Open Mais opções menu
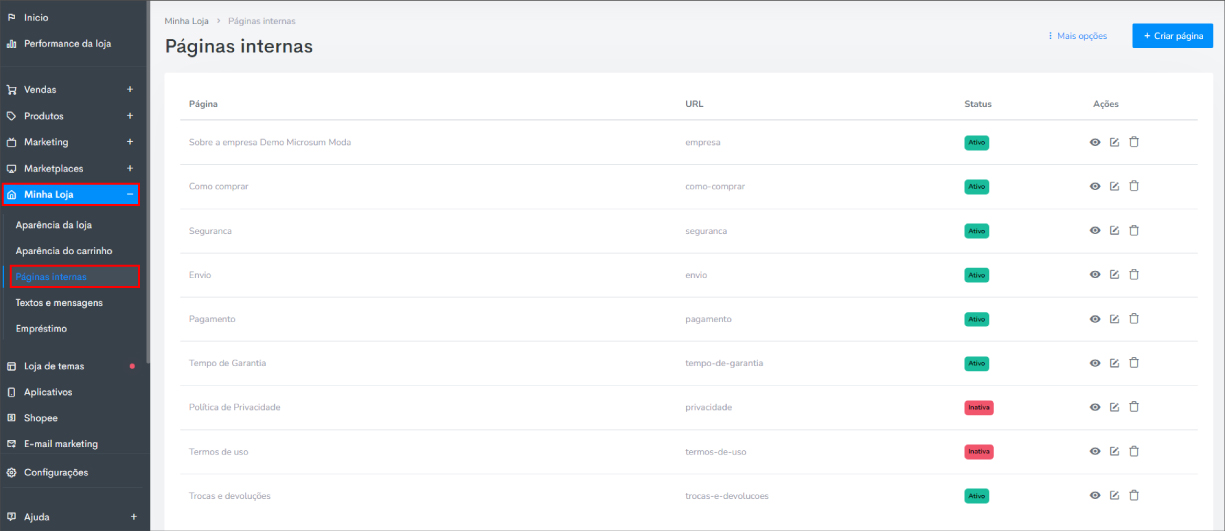This screenshot has height=531, width=1225. [x=1077, y=36]
